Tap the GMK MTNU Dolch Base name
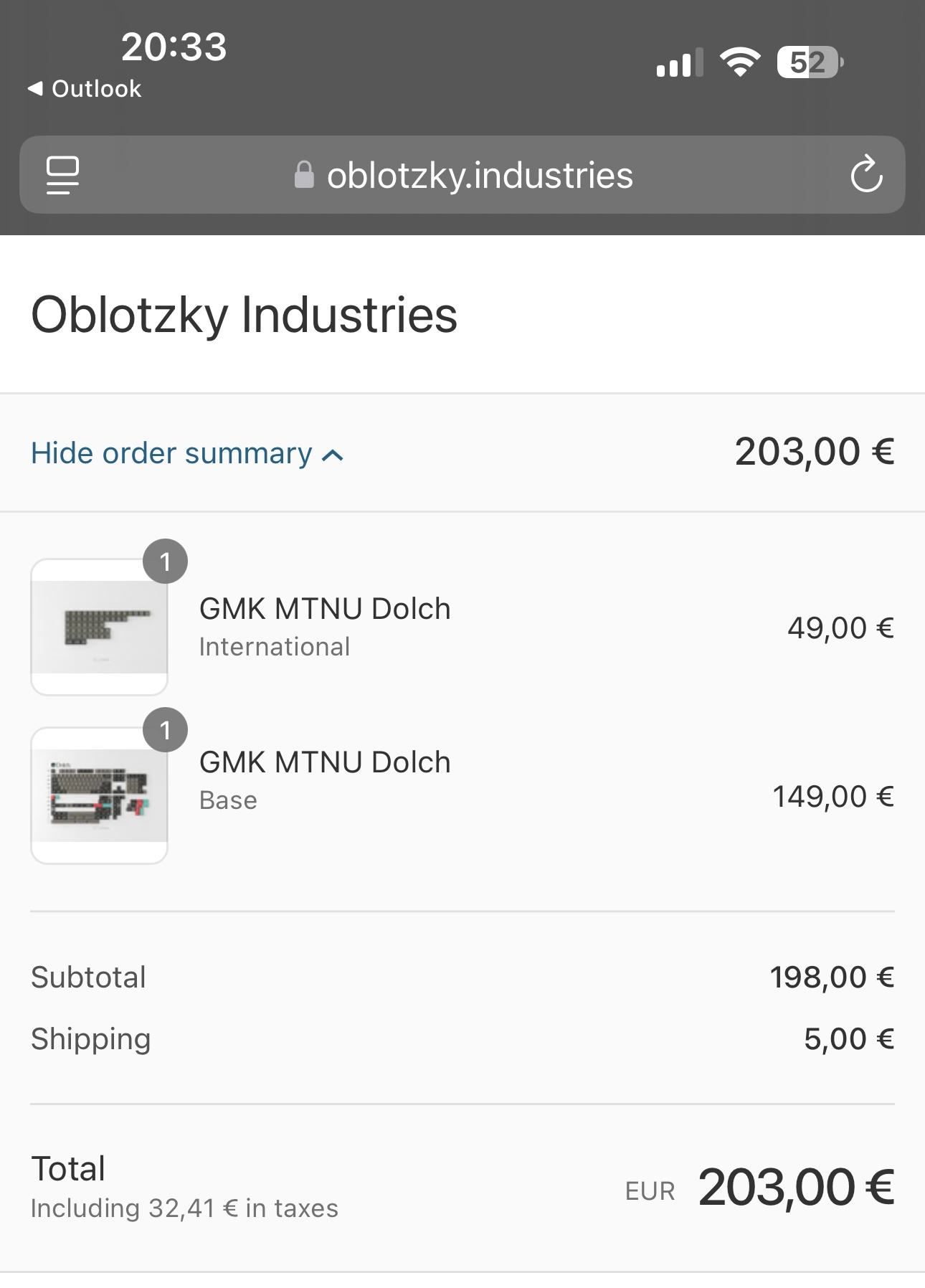925x1288 pixels. click(325, 762)
